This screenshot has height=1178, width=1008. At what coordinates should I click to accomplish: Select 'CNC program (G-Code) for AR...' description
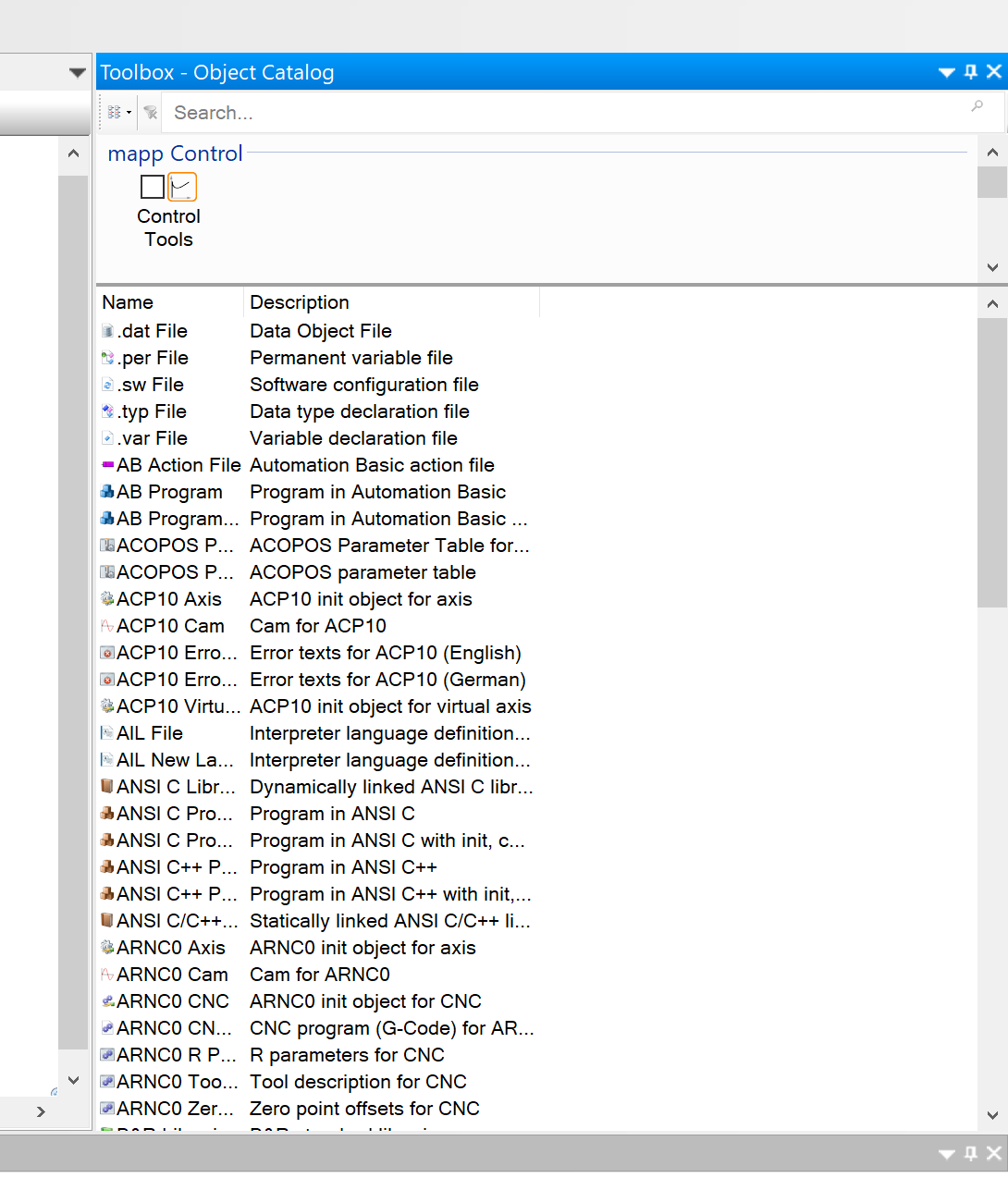point(392,1028)
